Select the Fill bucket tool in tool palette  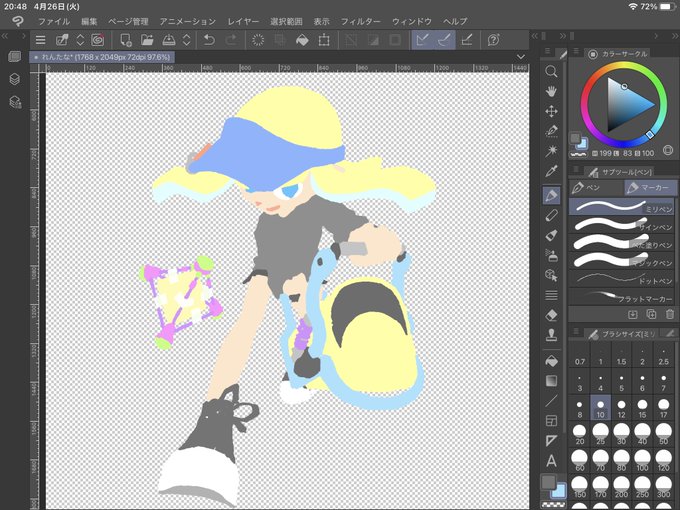(x=551, y=361)
